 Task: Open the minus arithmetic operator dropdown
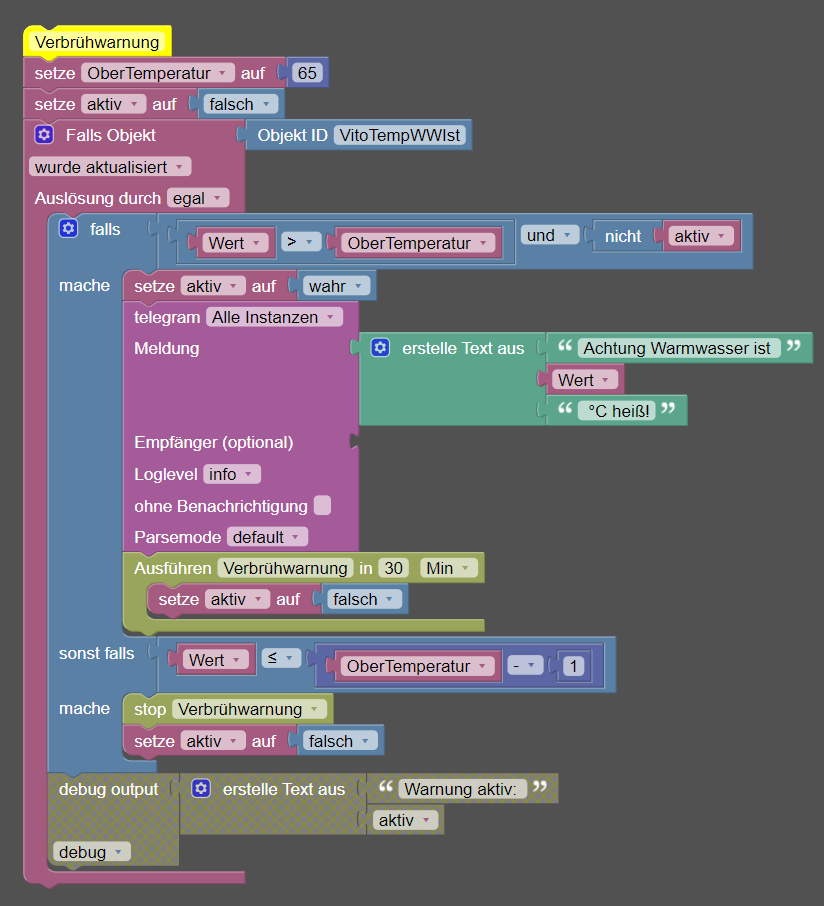(x=525, y=665)
